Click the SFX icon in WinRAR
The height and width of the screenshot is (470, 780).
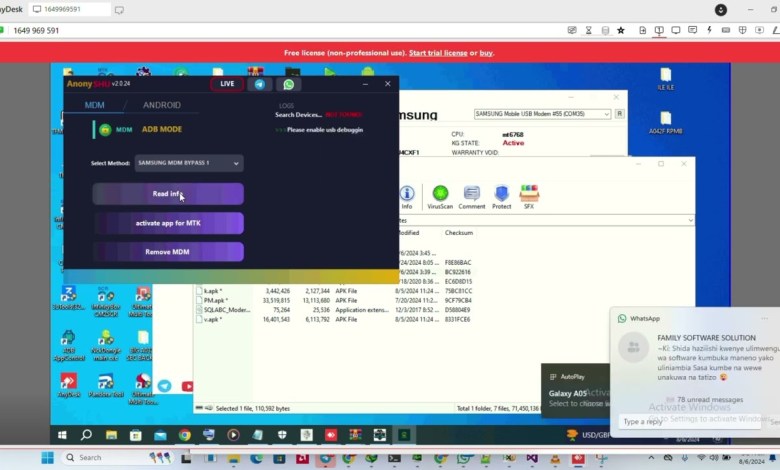pos(529,194)
